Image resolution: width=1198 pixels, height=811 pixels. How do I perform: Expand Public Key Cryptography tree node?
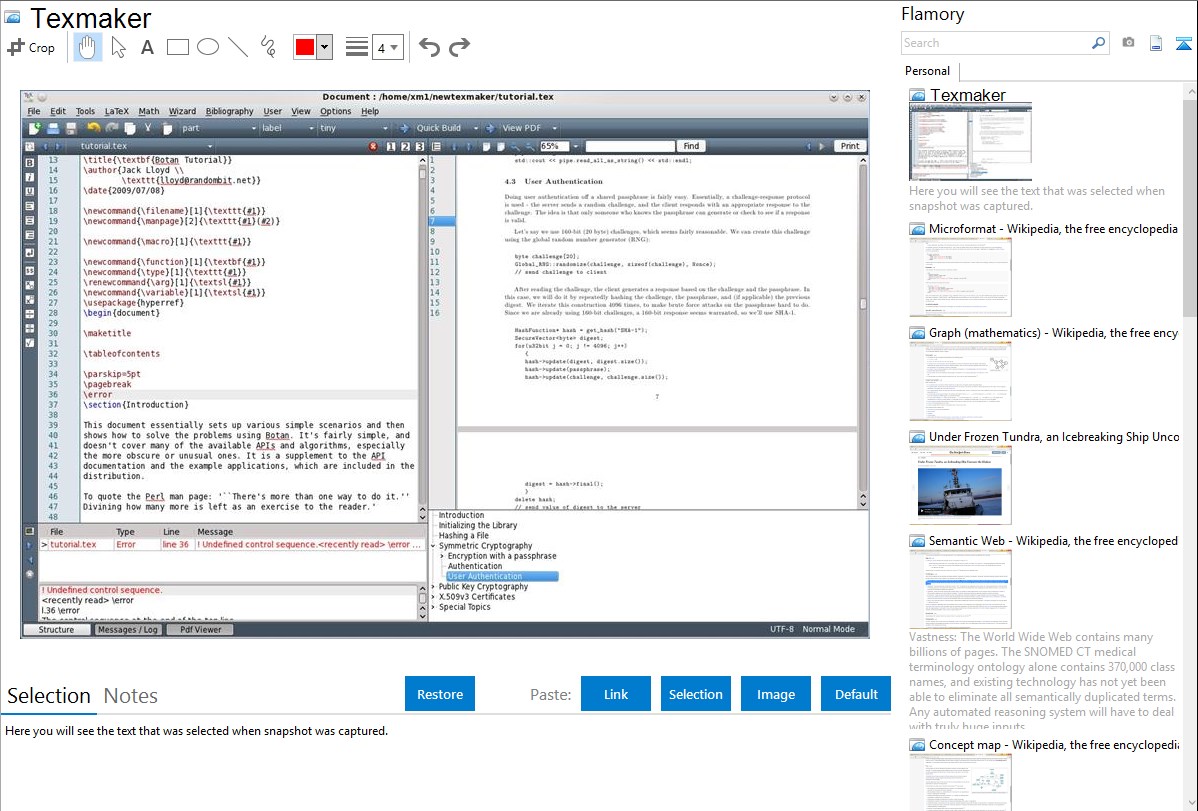433,586
